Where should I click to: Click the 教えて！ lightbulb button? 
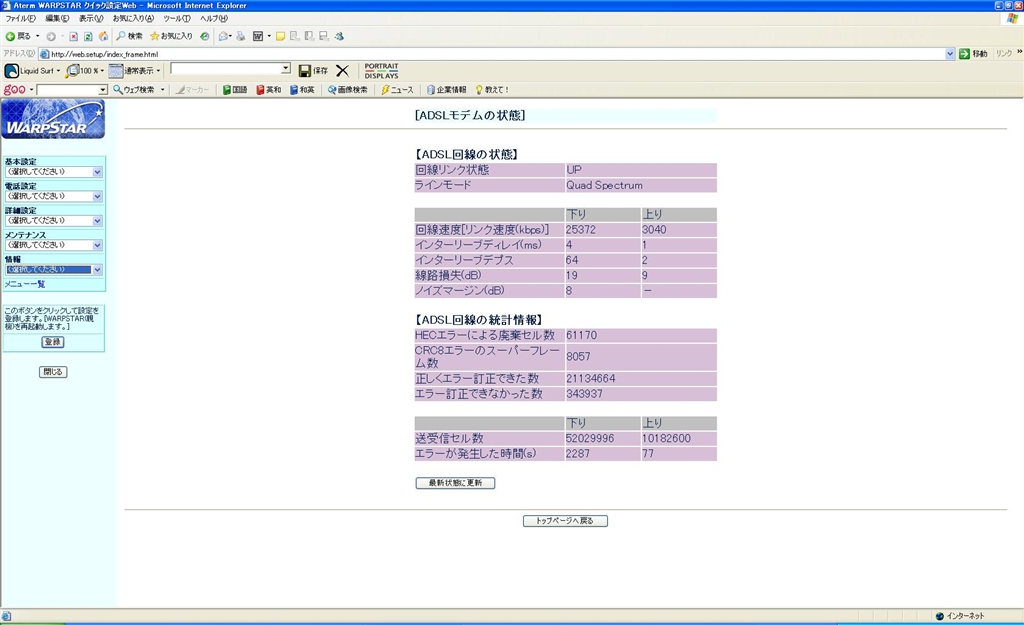point(492,89)
